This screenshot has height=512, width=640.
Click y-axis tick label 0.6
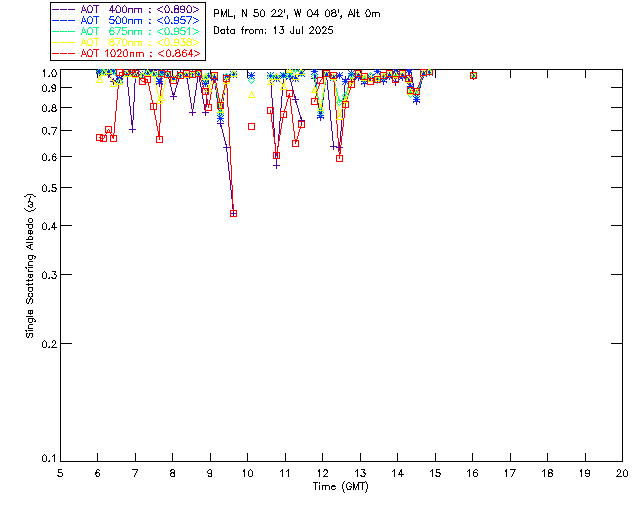(49, 157)
